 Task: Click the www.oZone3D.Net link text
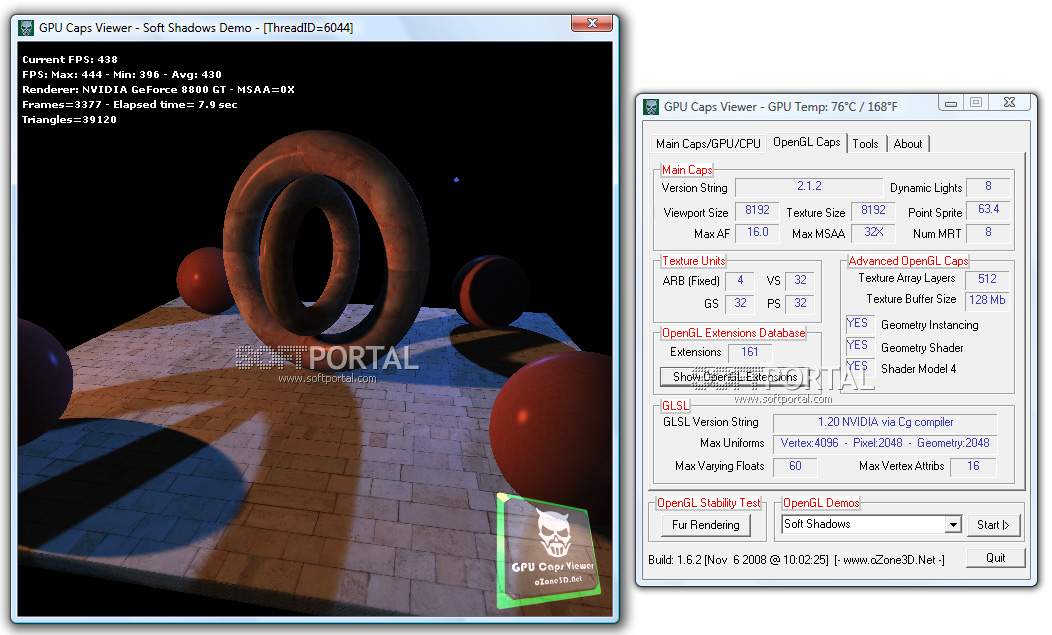pos(889,560)
